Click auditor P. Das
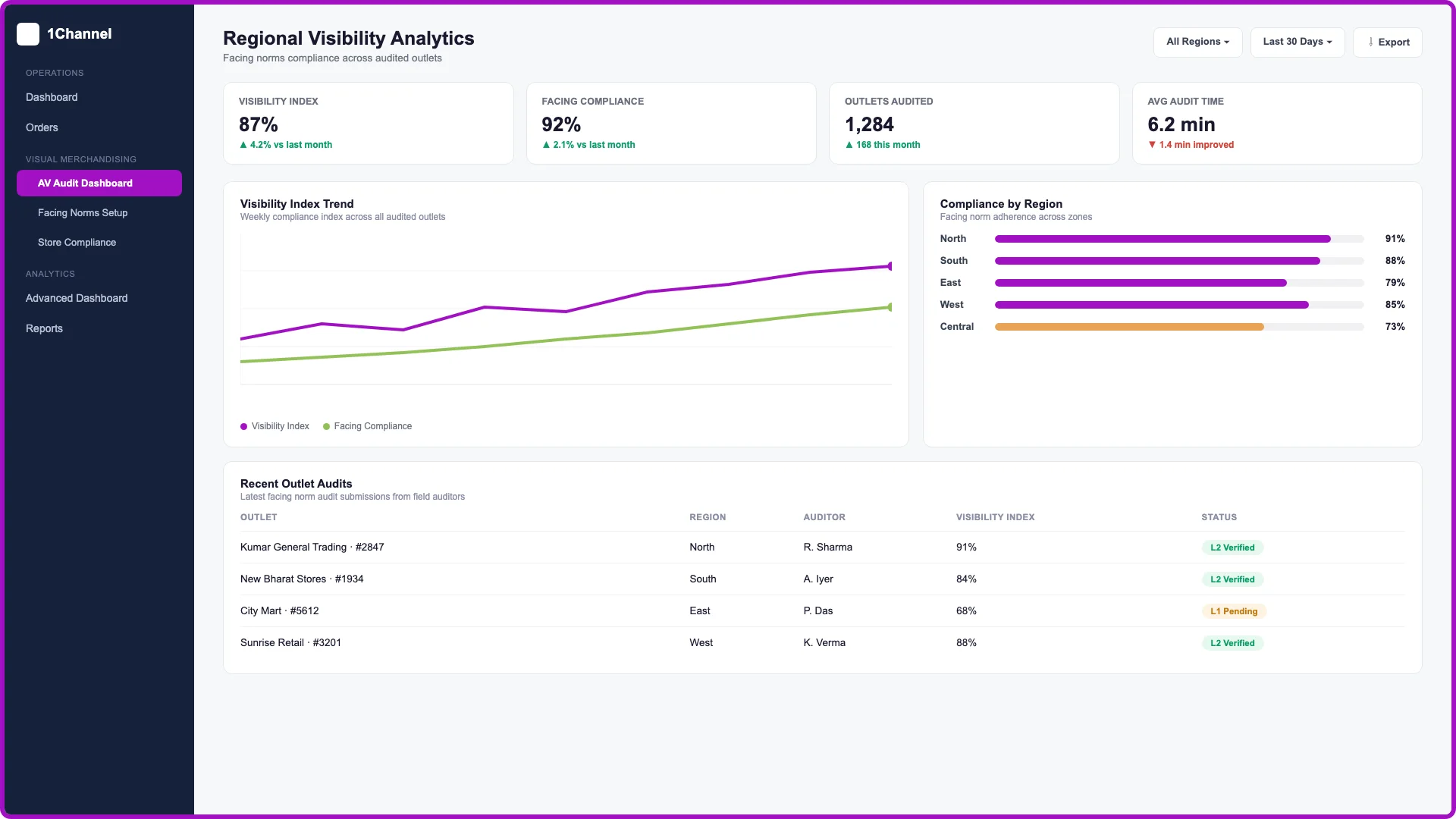 pos(818,611)
